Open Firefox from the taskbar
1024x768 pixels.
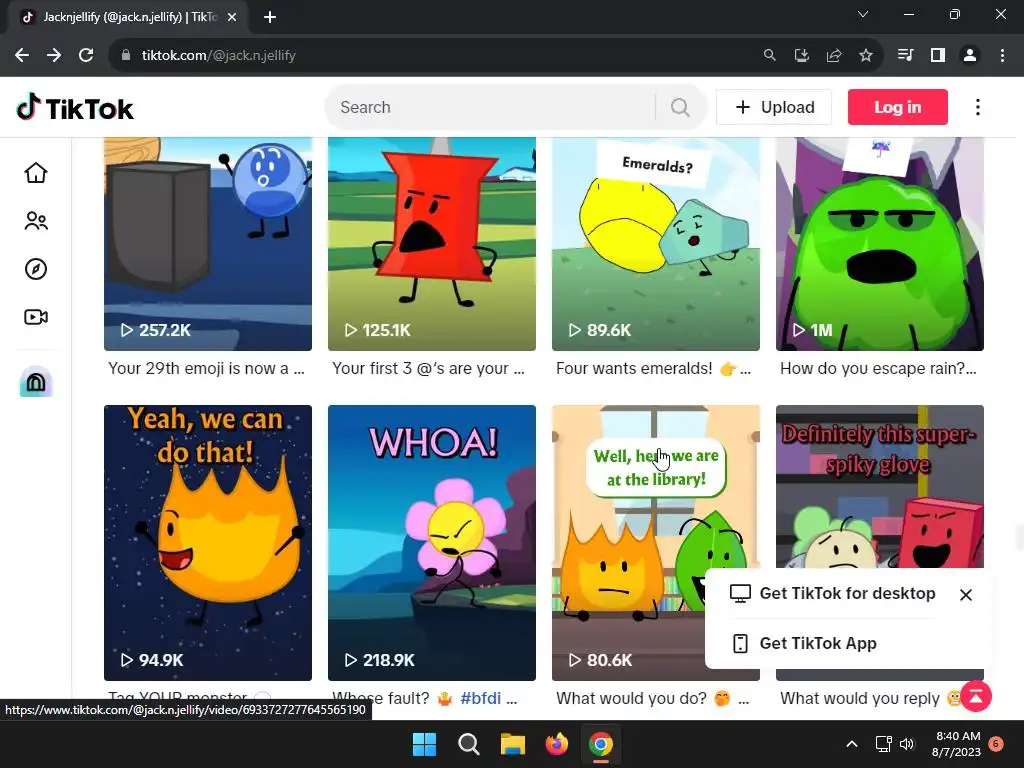point(556,744)
